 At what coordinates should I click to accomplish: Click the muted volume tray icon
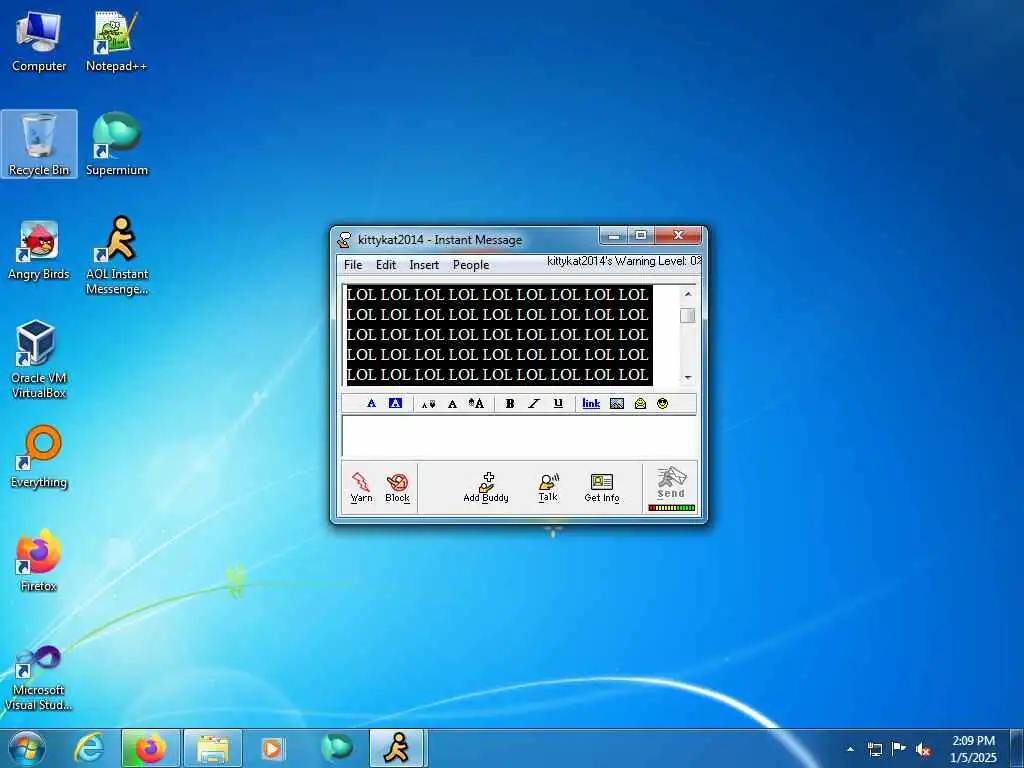coord(923,750)
